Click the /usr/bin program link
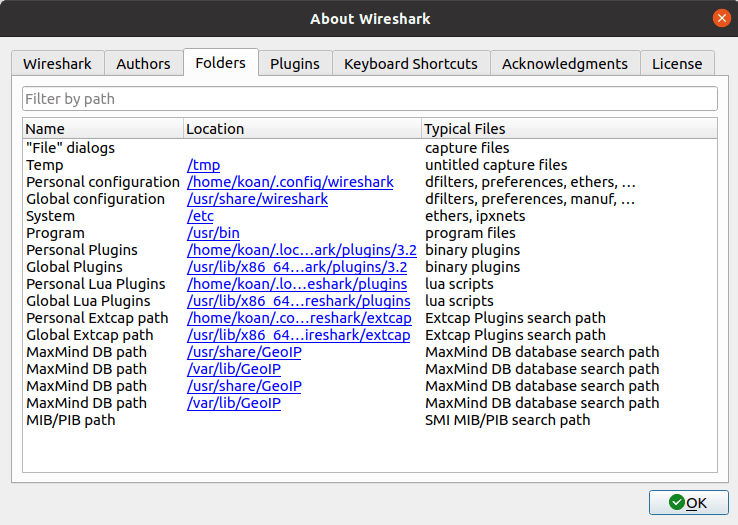 pyautogui.click(x=208, y=233)
